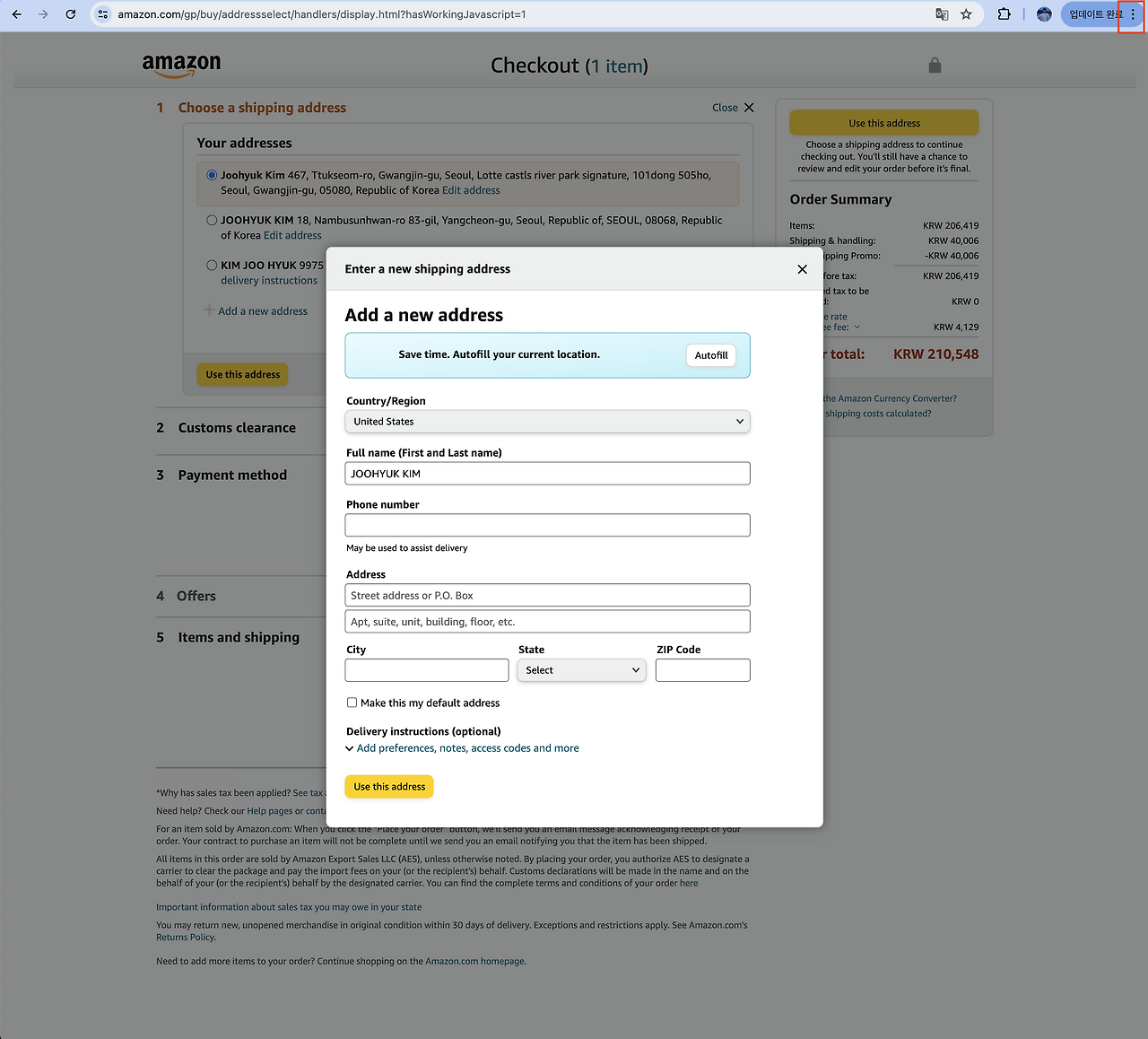Open the Chrome profile avatar
Screen dimensions: 1148x1039
tap(1044, 14)
